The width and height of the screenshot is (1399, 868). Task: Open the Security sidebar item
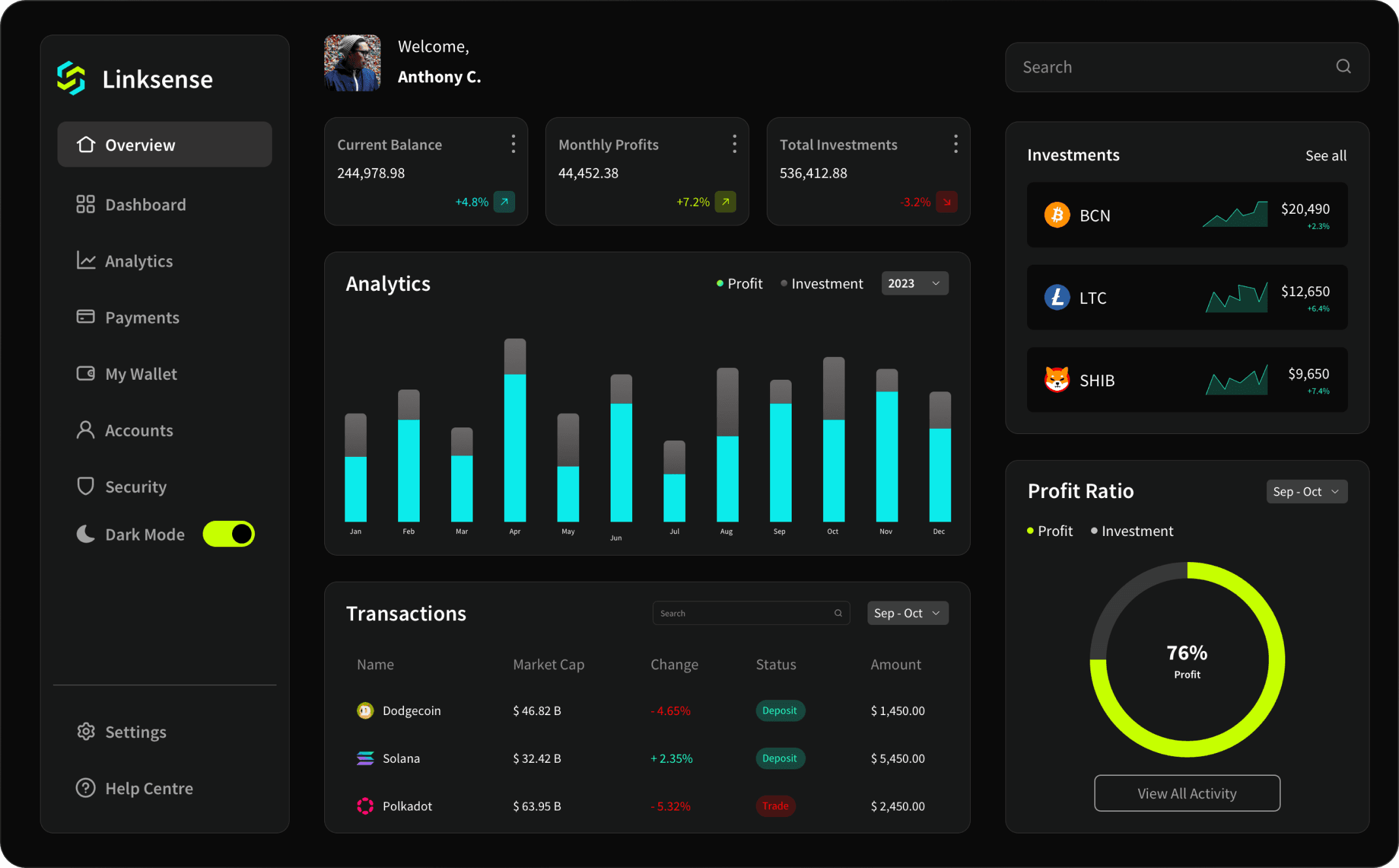coord(135,487)
